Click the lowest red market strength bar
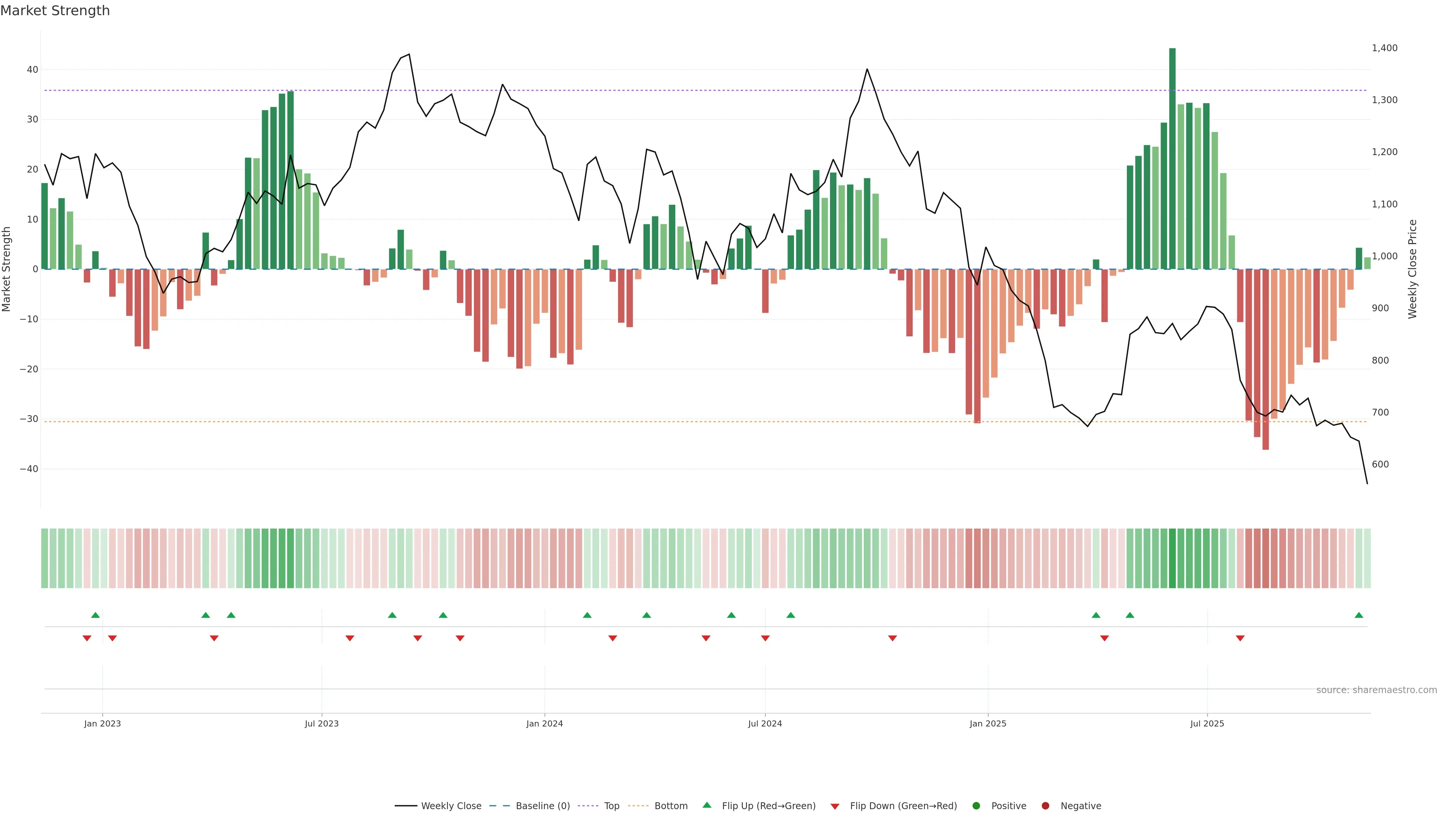This screenshot has height=819, width=1456. coord(1266,359)
